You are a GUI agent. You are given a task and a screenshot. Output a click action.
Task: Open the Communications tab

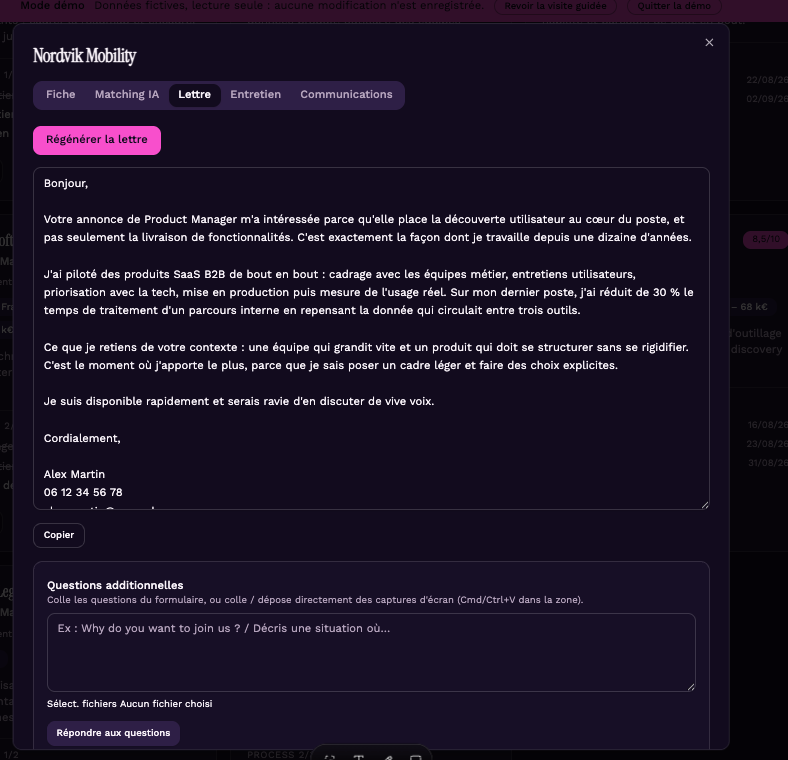[x=346, y=95]
